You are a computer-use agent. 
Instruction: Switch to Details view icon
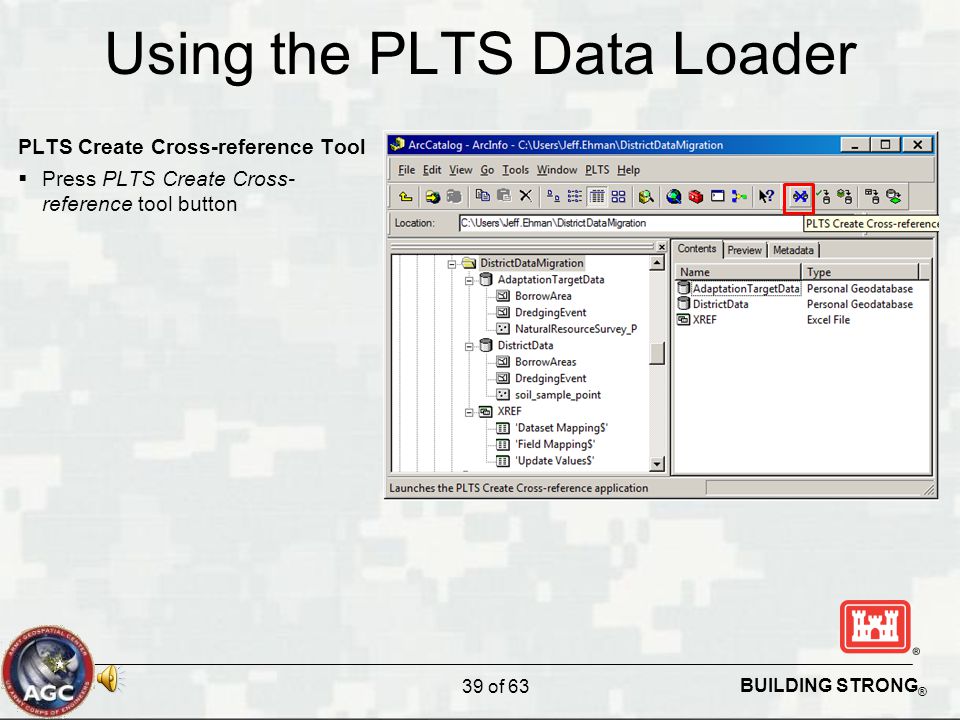(x=597, y=197)
